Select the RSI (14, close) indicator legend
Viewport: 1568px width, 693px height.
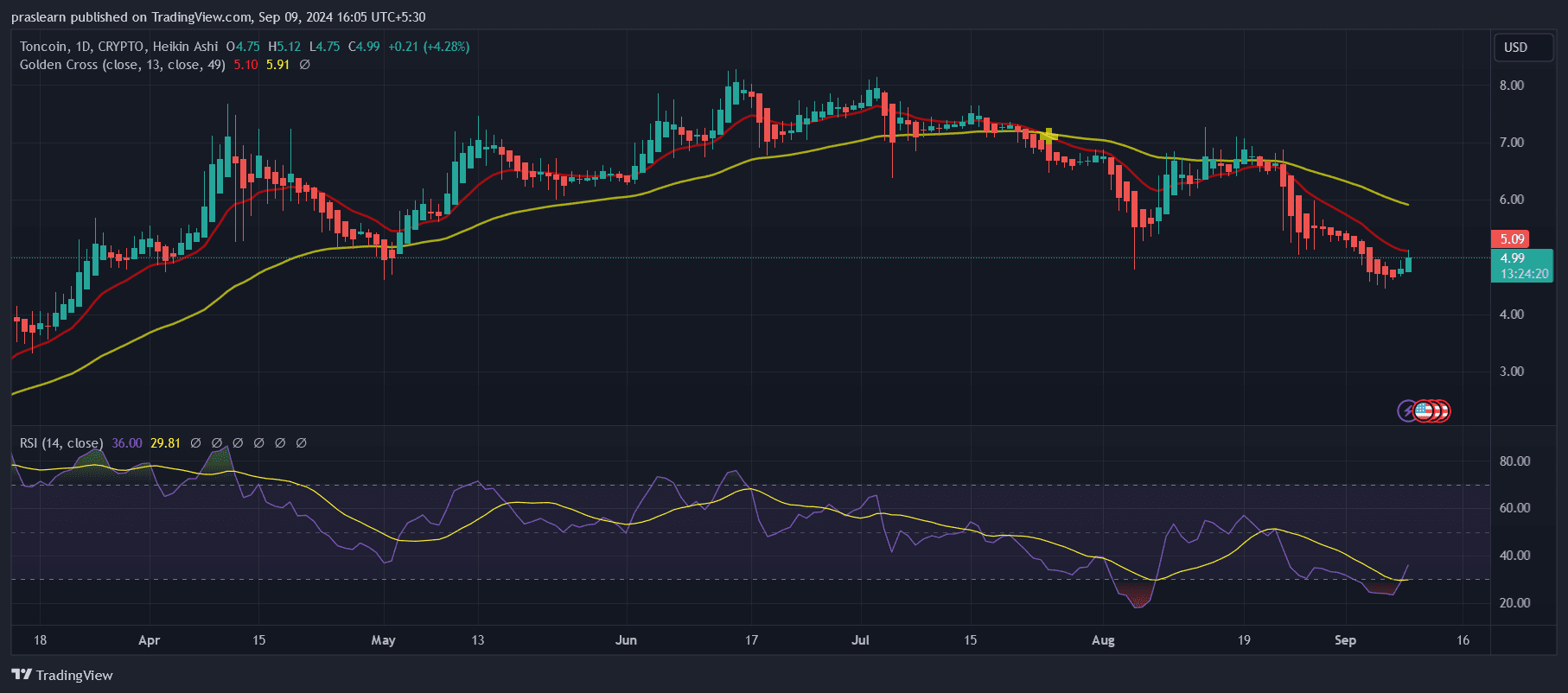(61, 443)
